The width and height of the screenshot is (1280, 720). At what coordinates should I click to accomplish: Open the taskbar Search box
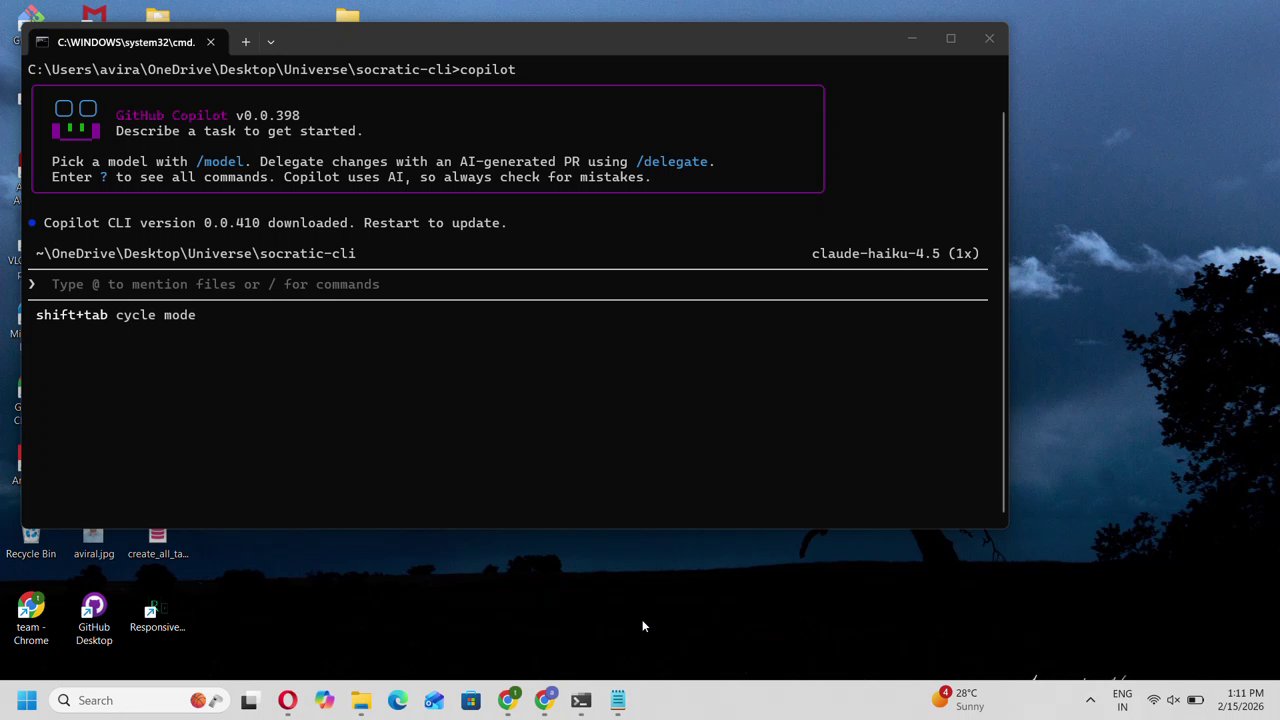point(140,700)
